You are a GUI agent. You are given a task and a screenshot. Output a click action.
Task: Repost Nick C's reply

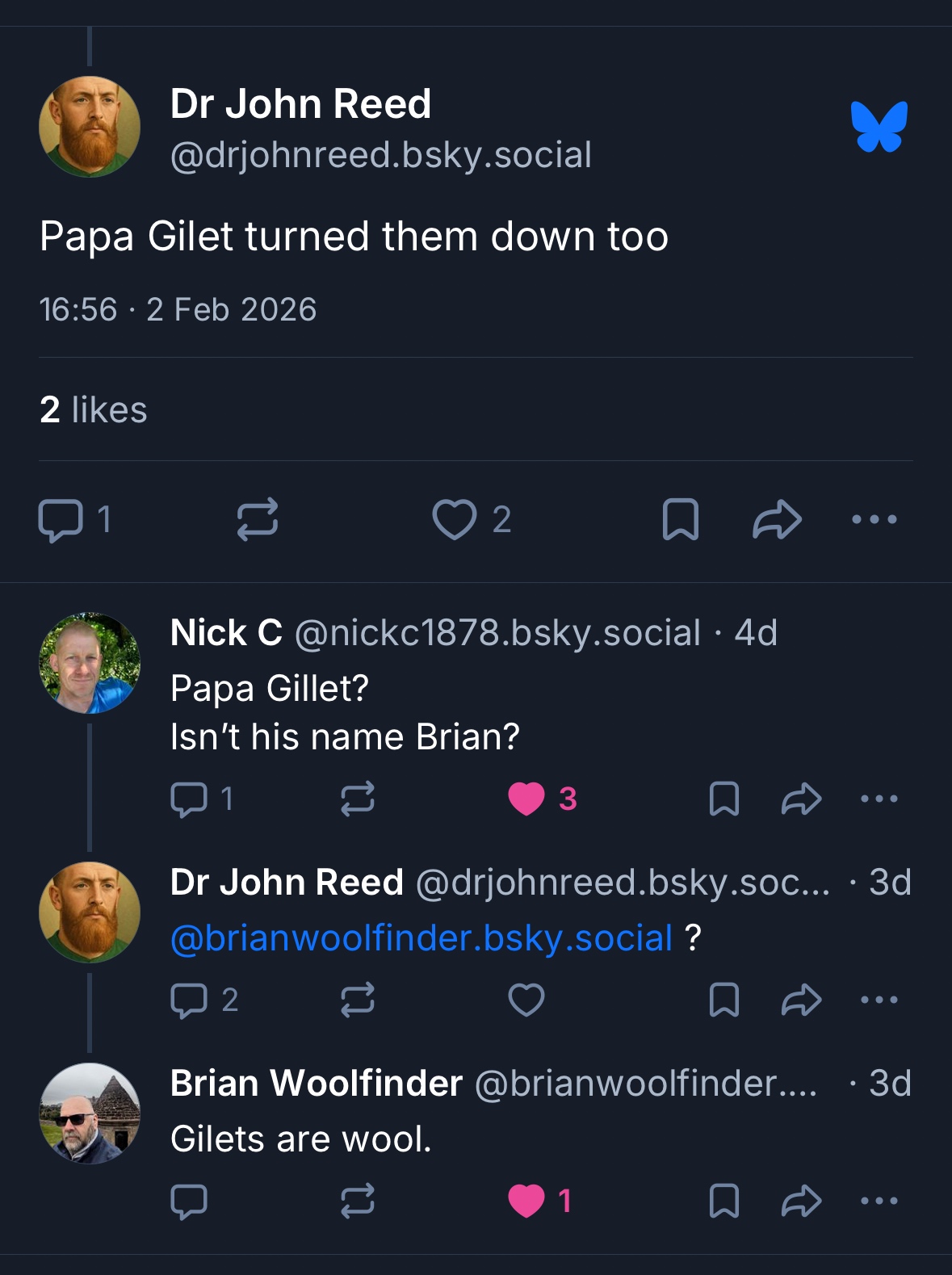click(x=358, y=799)
